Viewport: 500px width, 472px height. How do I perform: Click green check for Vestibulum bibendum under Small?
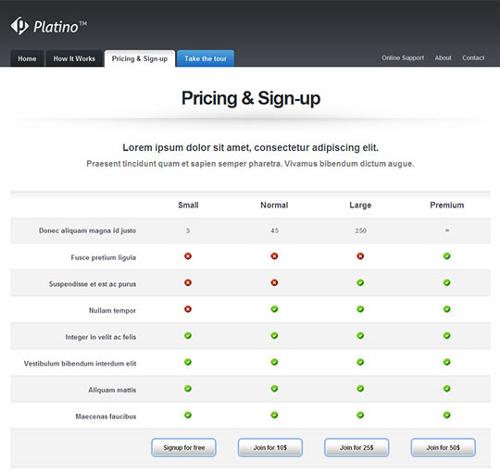click(x=188, y=362)
